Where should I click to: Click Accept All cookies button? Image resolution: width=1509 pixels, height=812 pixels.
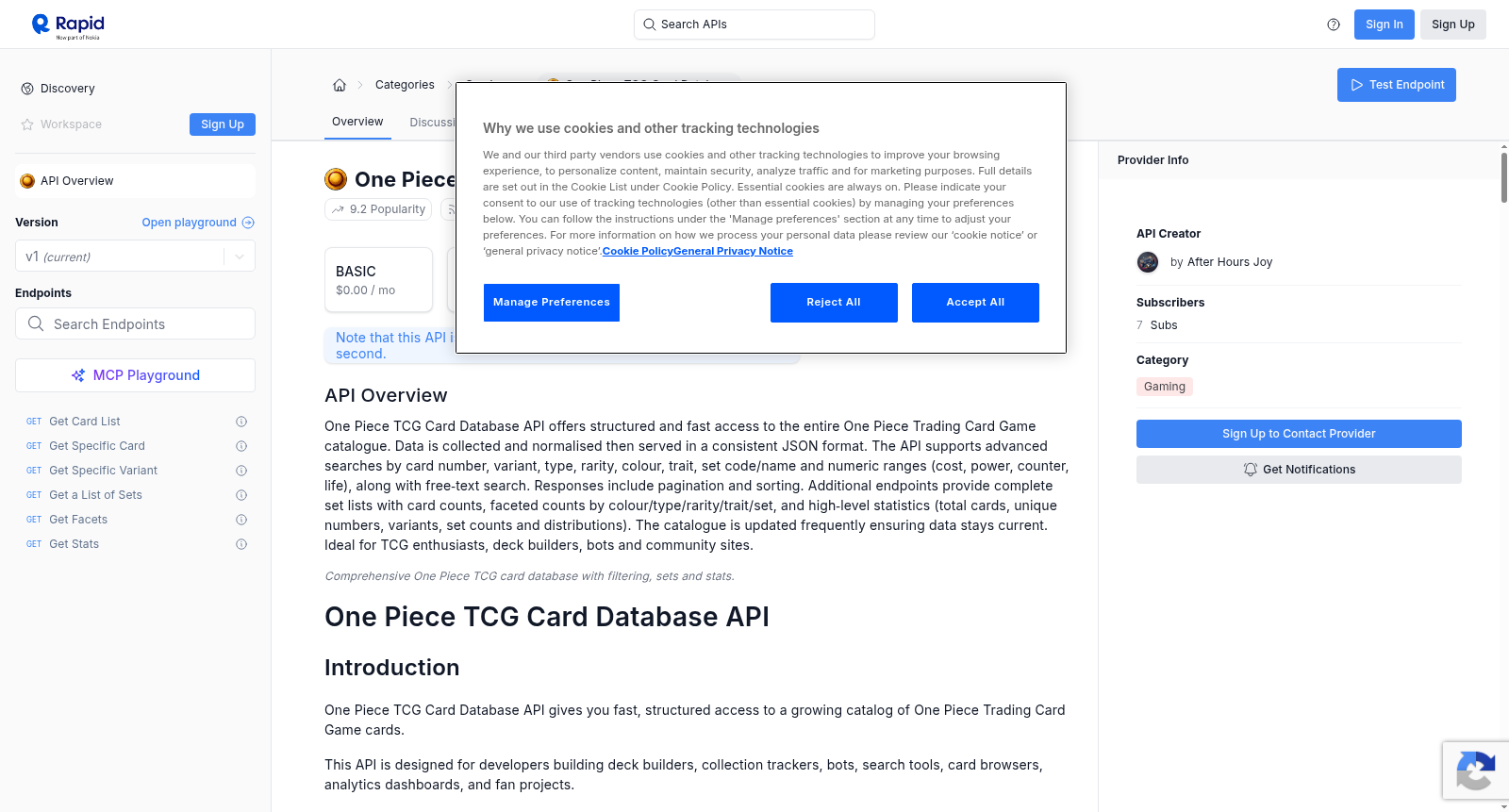click(975, 303)
